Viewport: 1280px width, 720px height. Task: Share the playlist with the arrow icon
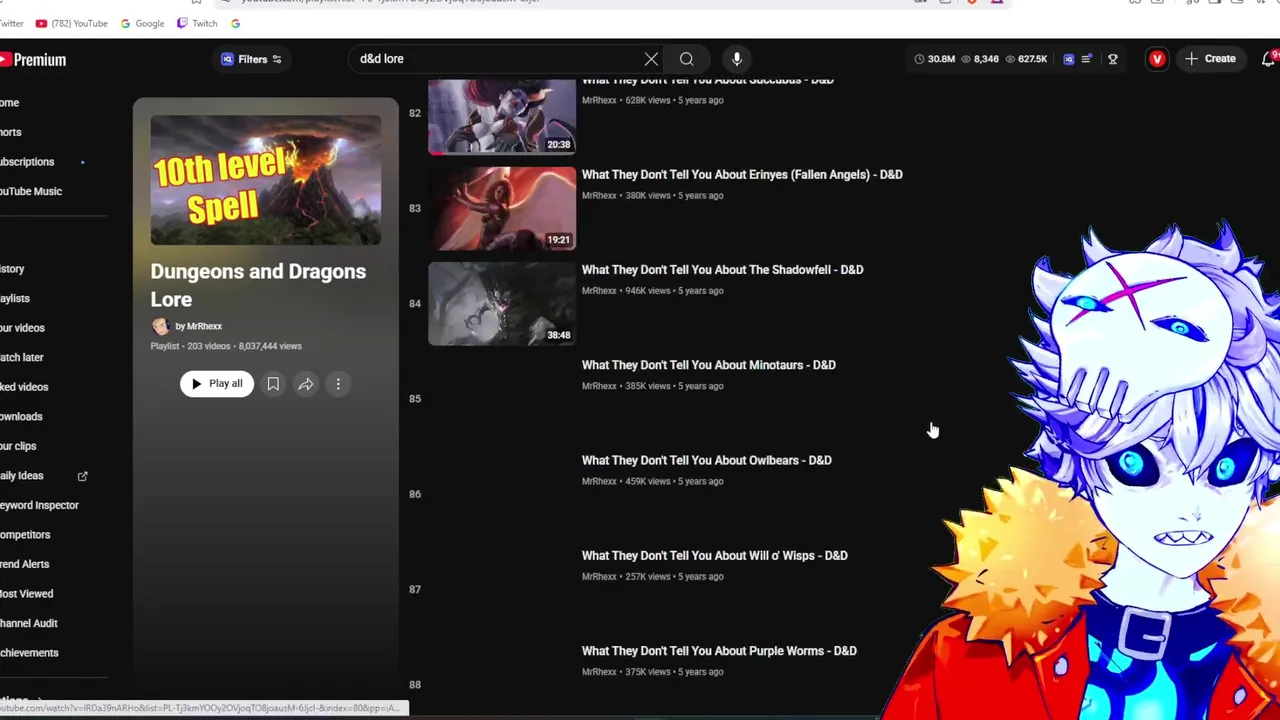pos(306,384)
